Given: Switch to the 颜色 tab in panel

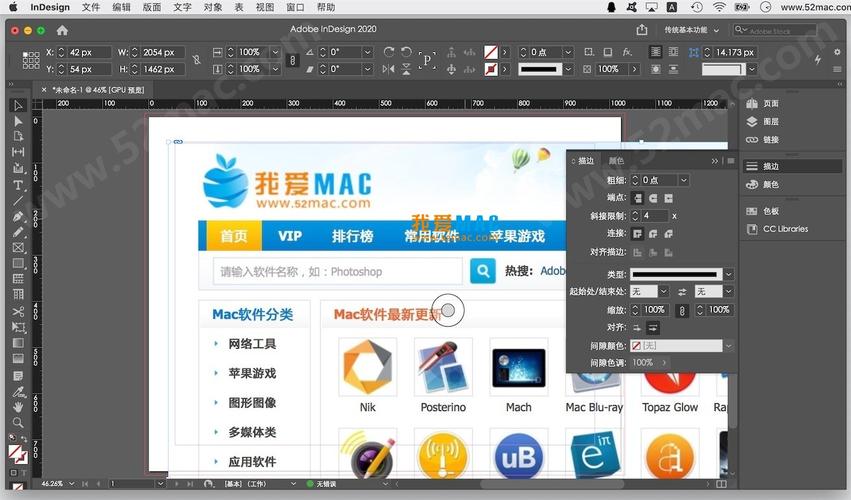Looking at the screenshot, I should [x=616, y=161].
